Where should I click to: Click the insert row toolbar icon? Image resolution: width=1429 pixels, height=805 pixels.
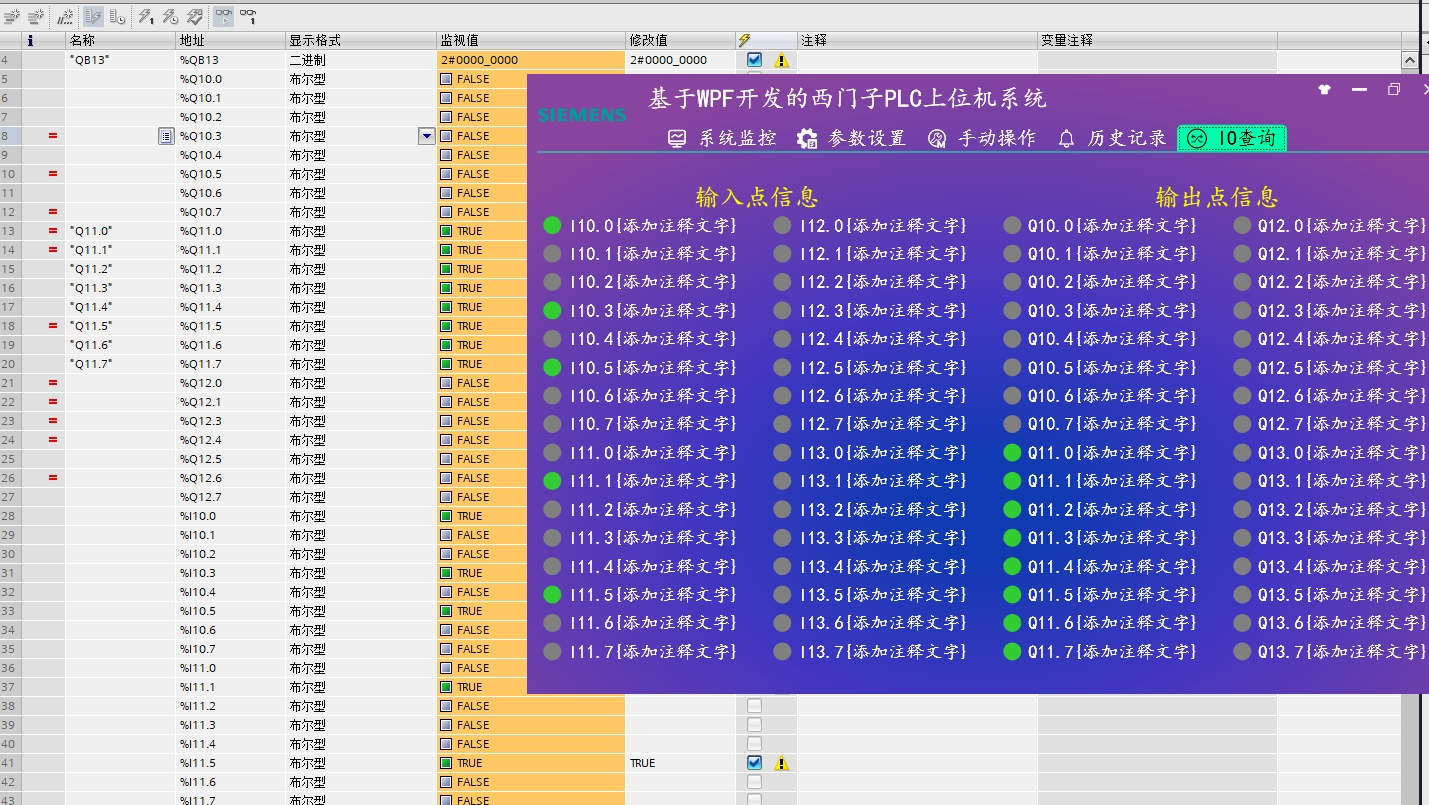(13, 16)
